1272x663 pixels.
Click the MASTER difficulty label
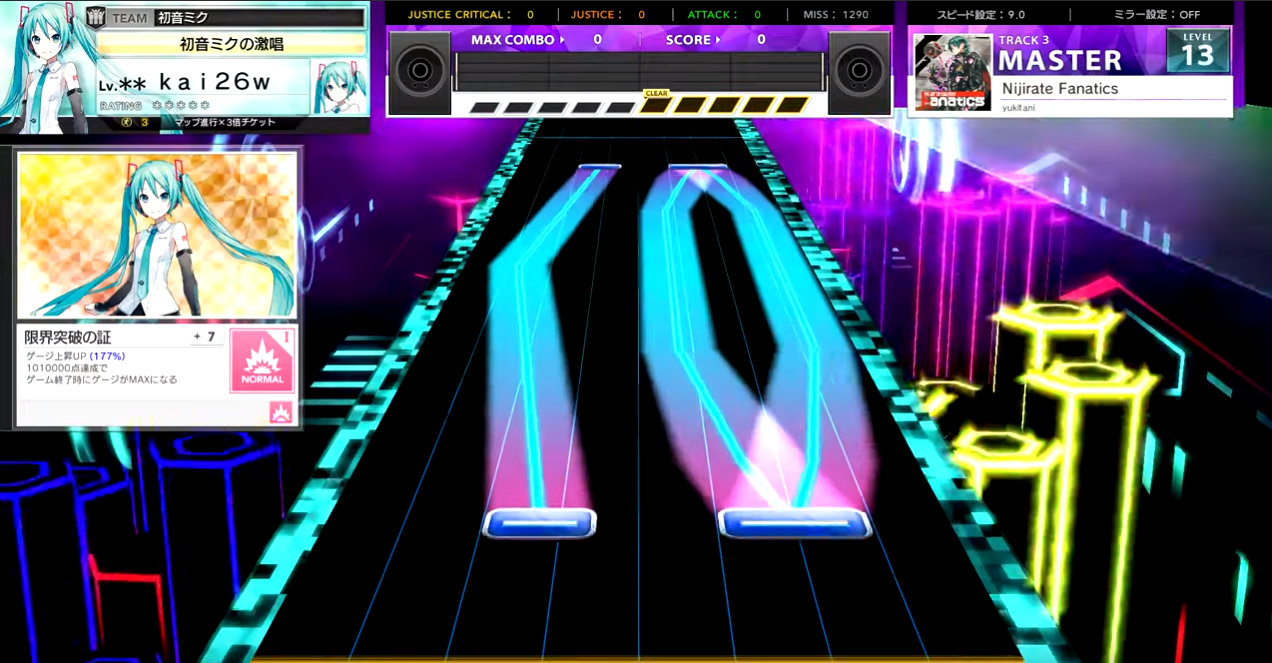(x=1060, y=60)
